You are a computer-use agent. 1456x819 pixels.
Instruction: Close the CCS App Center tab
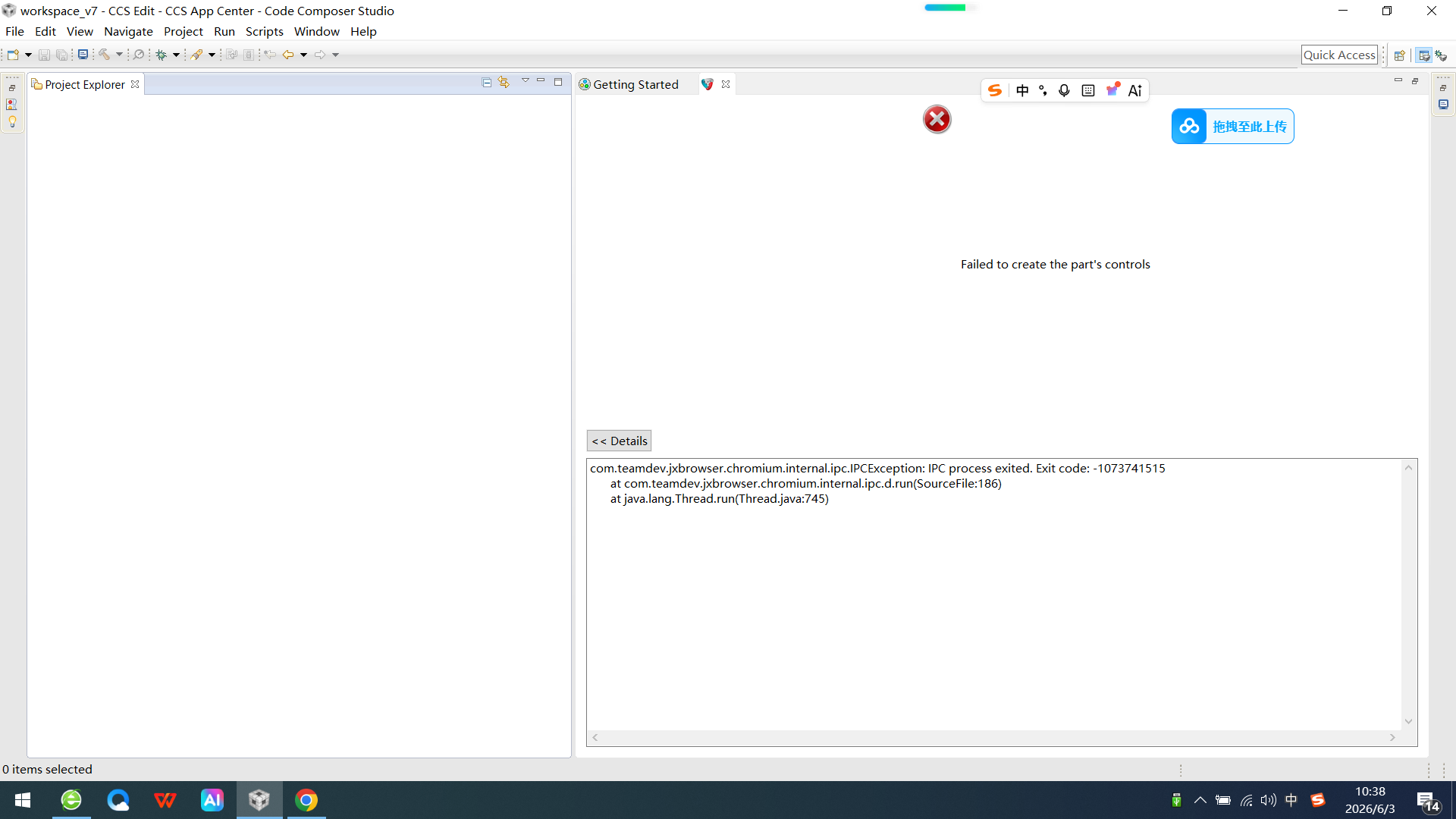726,84
